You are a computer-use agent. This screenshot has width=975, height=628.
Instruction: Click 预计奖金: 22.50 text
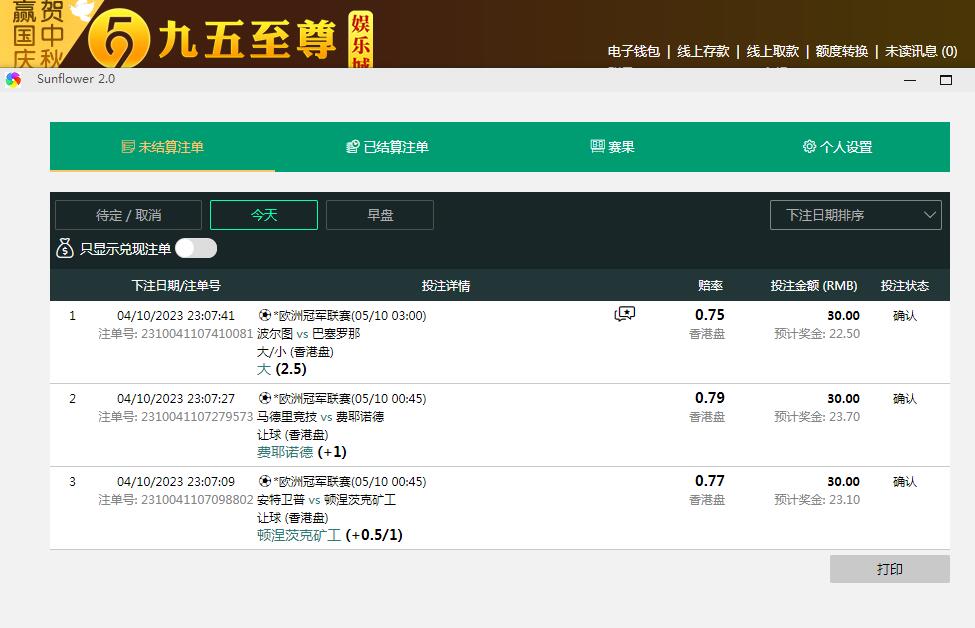[817, 334]
